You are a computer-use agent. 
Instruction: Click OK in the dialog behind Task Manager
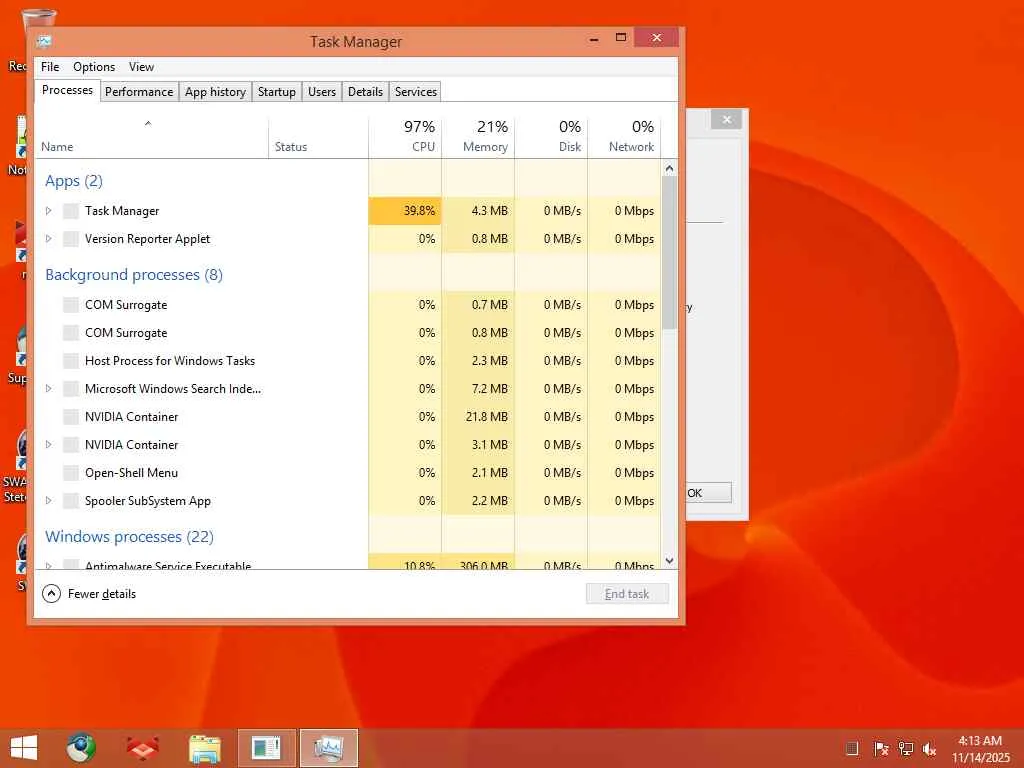pyautogui.click(x=708, y=493)
